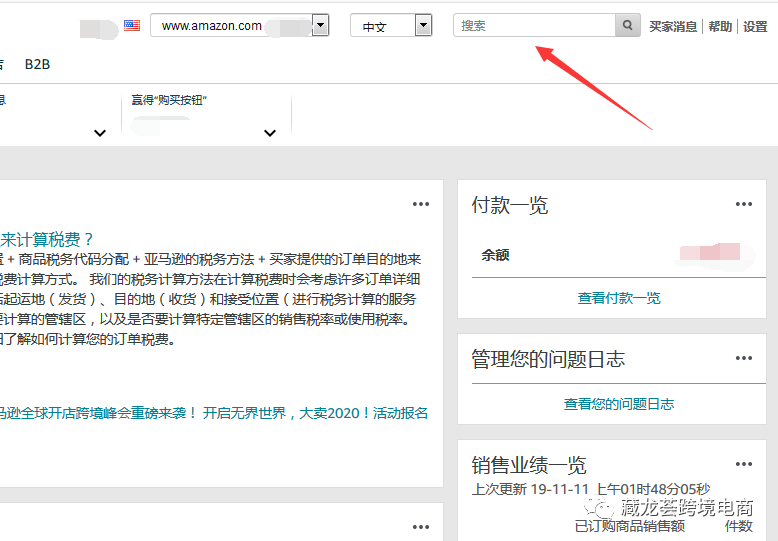Open the 来计算税费？ headline link

click(x=47, y=240)
